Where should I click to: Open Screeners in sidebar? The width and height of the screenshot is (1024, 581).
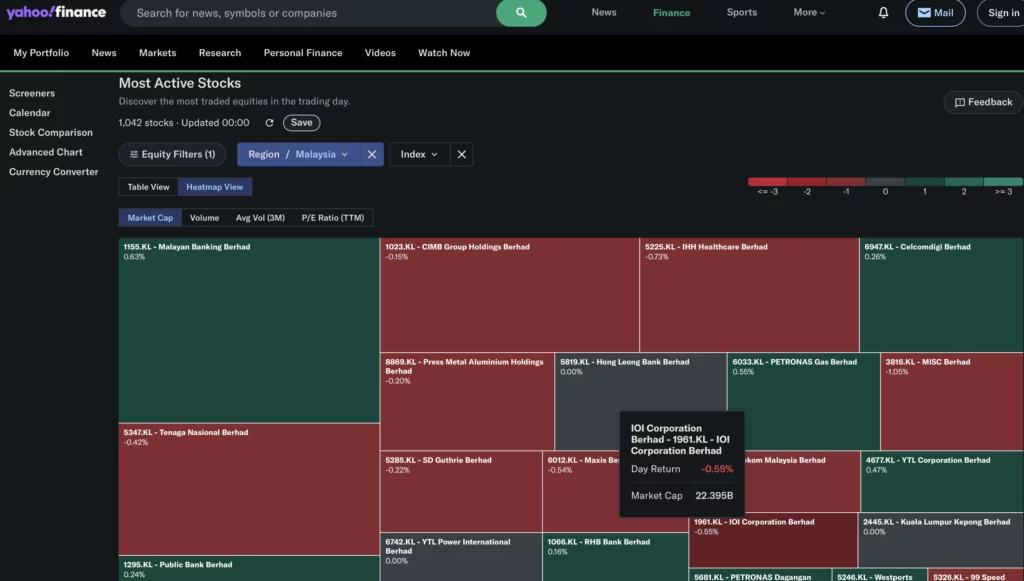(32, 93)
